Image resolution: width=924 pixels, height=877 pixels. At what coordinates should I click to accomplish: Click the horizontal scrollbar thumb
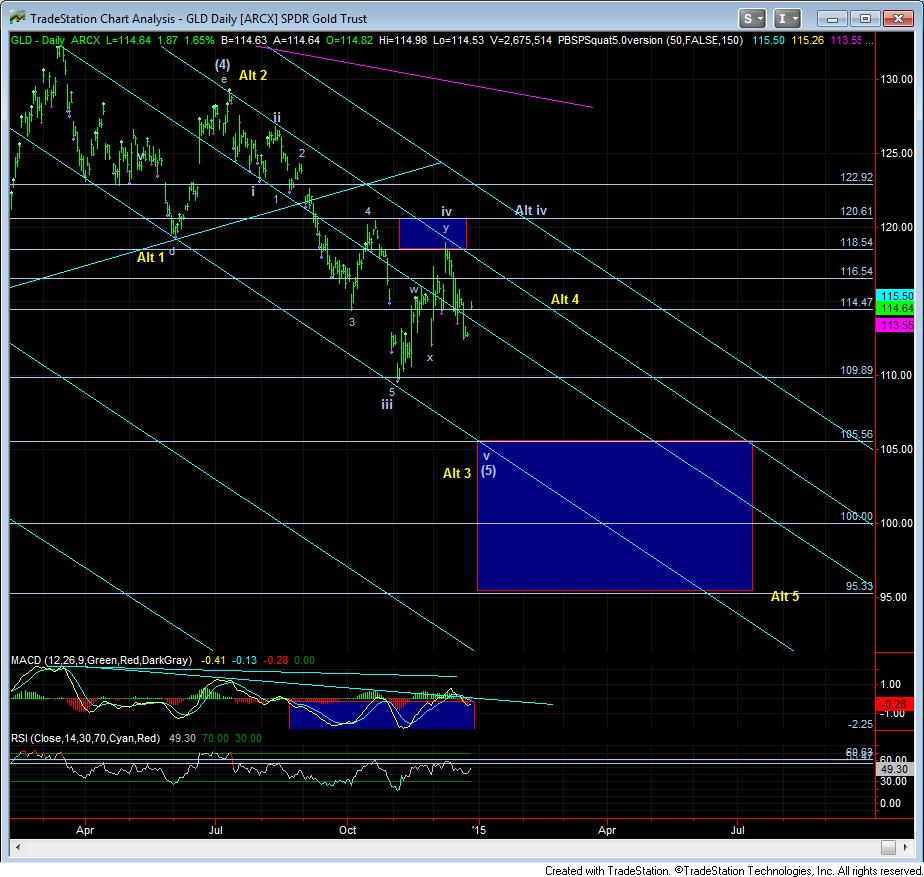click(x=888, y=848)
